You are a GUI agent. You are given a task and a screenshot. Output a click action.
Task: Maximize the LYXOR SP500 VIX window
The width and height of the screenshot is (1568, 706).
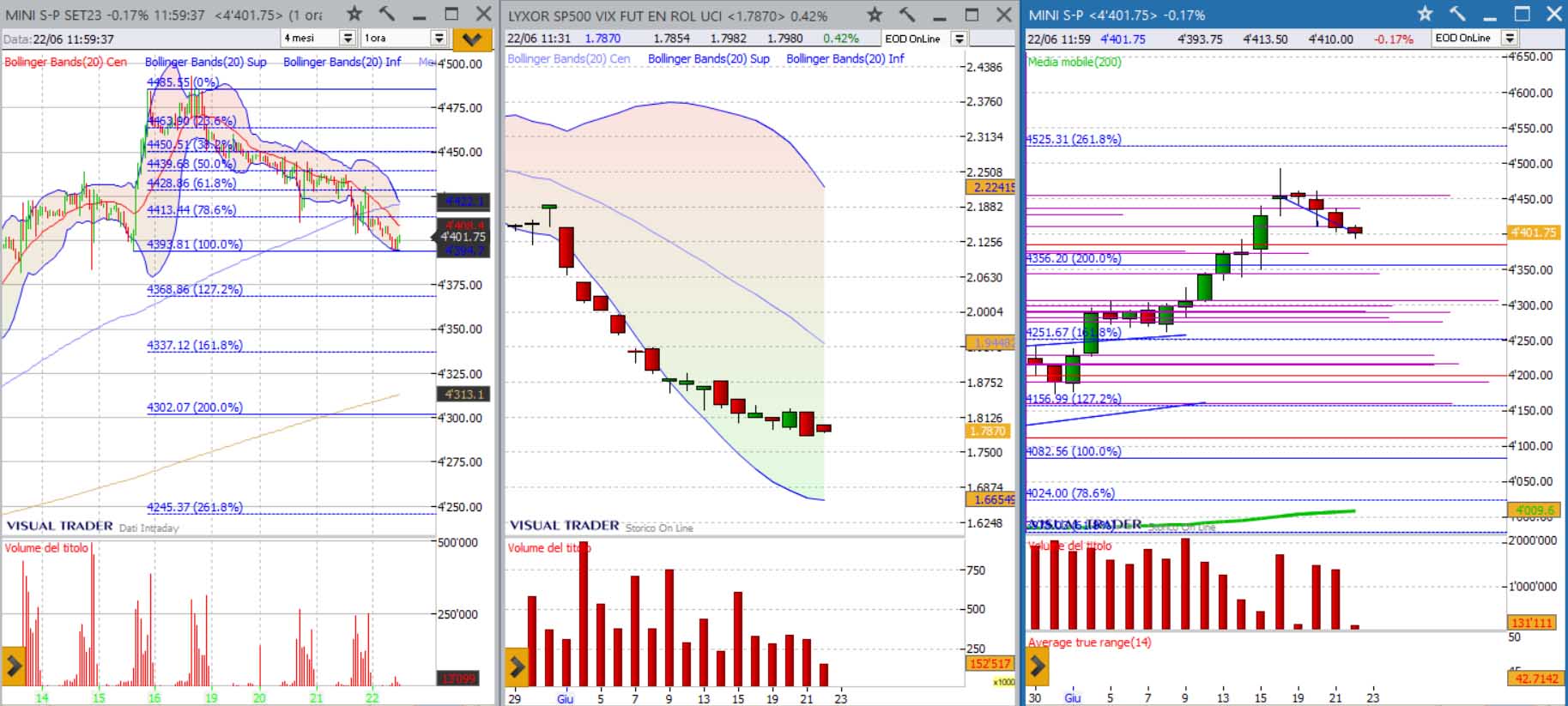(972, 14)
